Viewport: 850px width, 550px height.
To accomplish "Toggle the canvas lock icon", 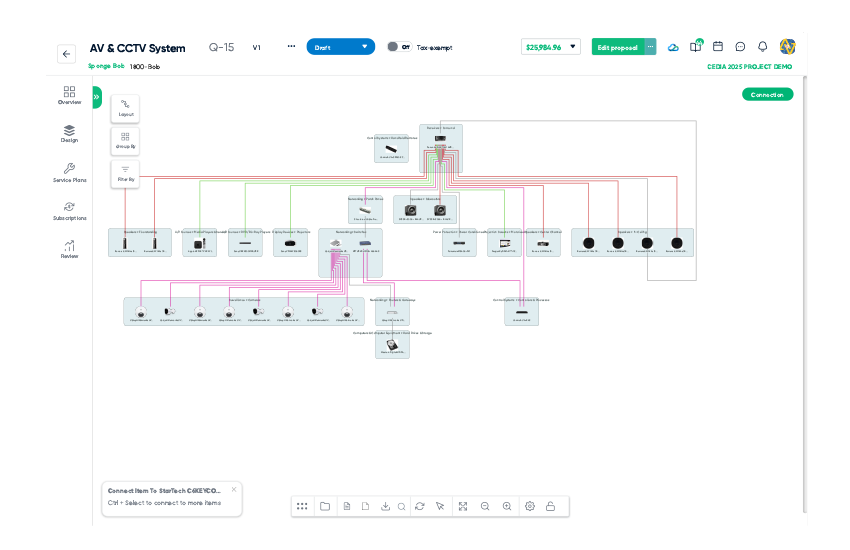I will pos(550,506).
